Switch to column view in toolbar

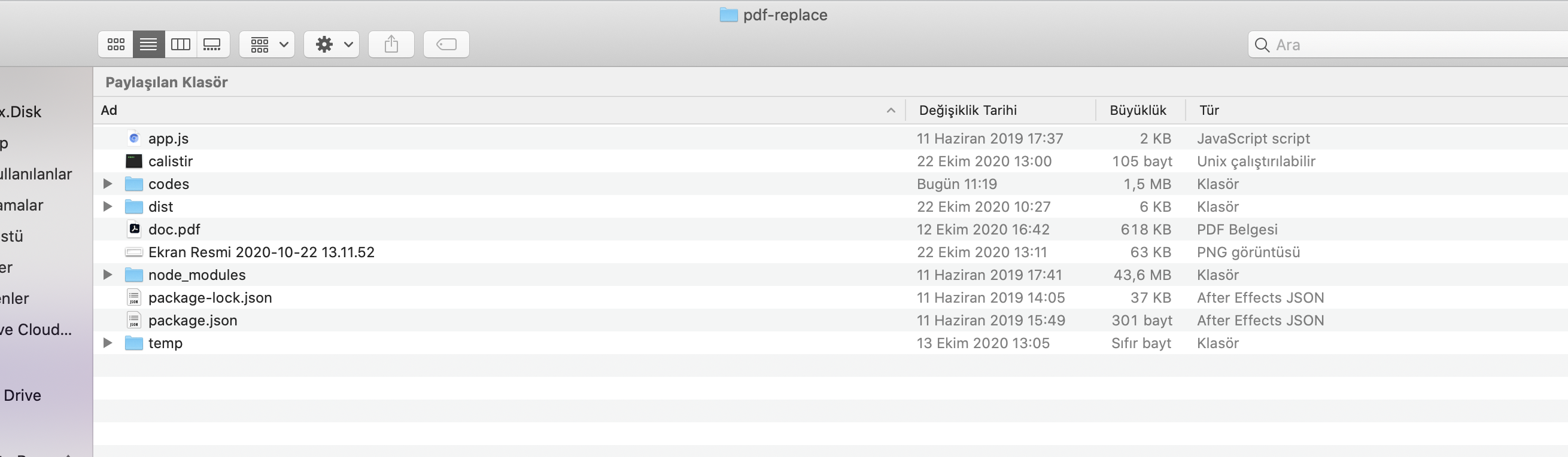[181, 44]
